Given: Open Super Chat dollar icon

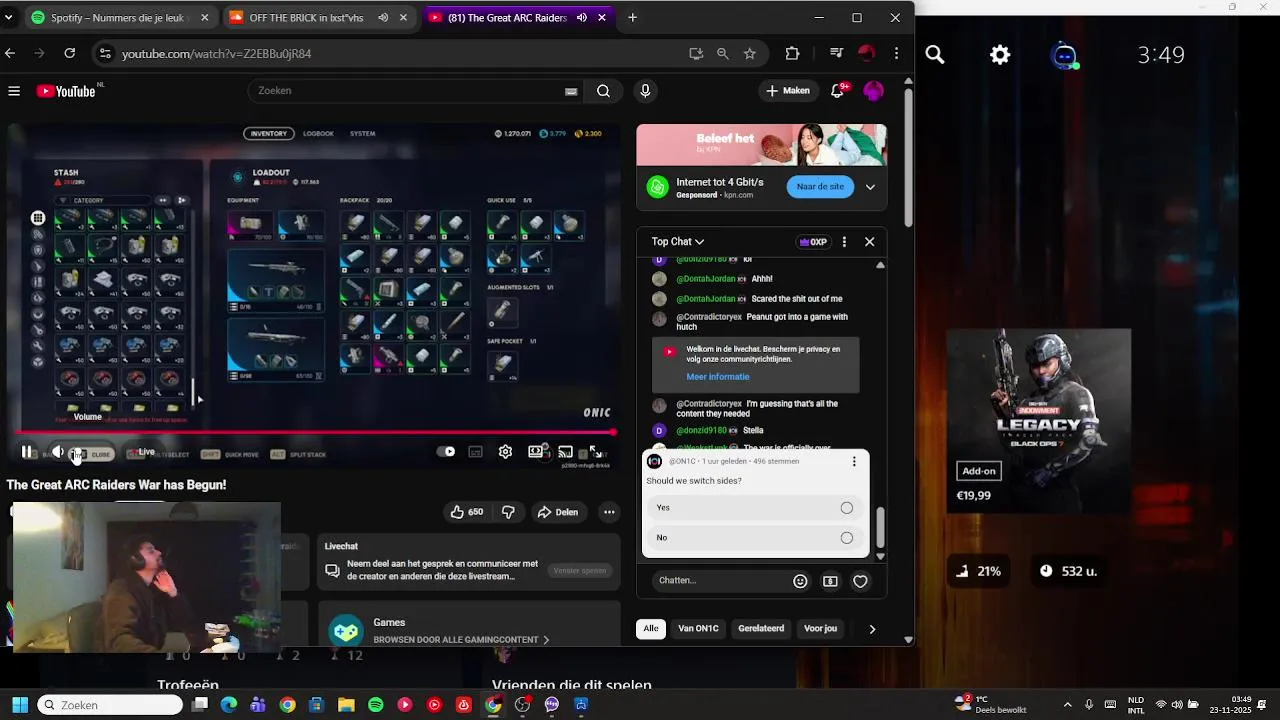Looking at the screenshot, I should (x=830, y=581).
